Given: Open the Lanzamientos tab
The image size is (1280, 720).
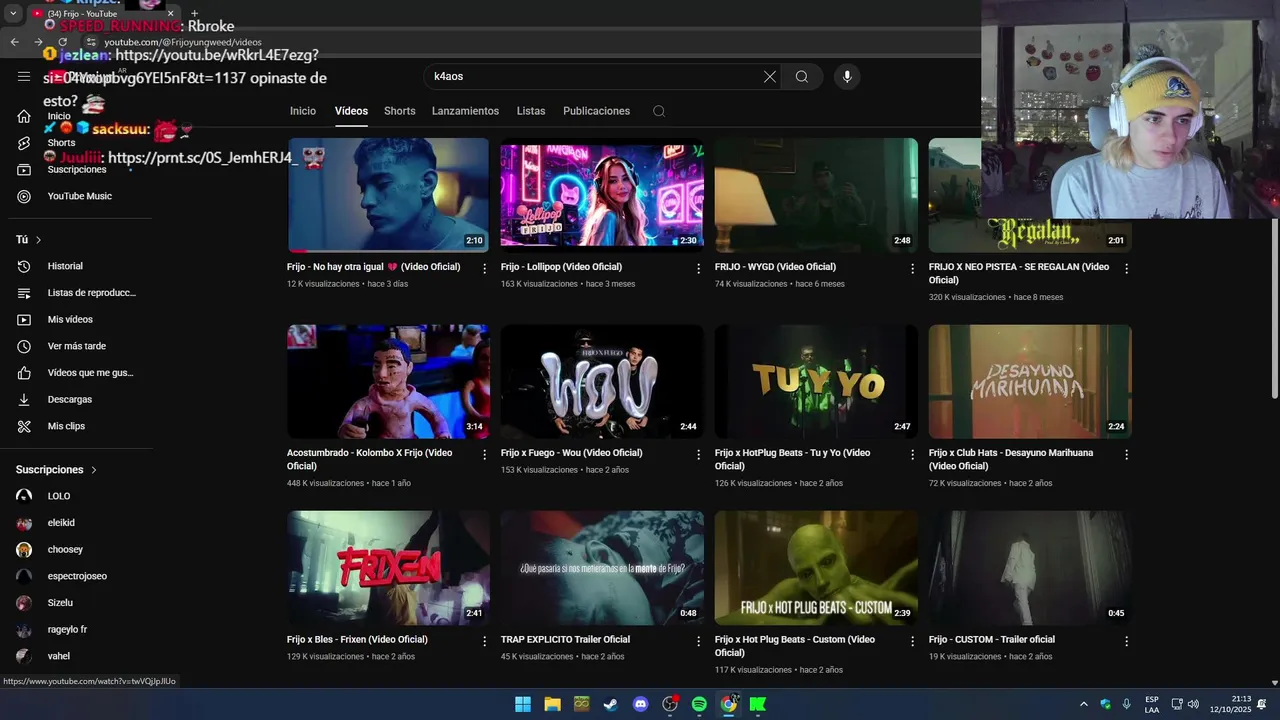Looking at the screenshot, I should 465,111.
